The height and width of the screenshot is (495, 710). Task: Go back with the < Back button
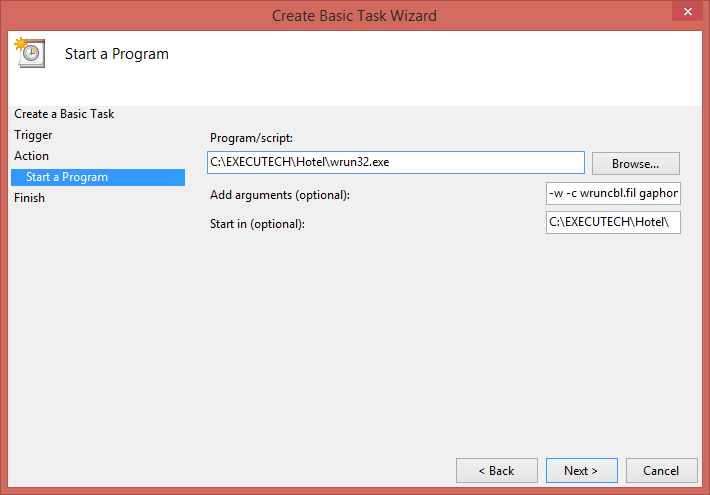coord(497,471)
